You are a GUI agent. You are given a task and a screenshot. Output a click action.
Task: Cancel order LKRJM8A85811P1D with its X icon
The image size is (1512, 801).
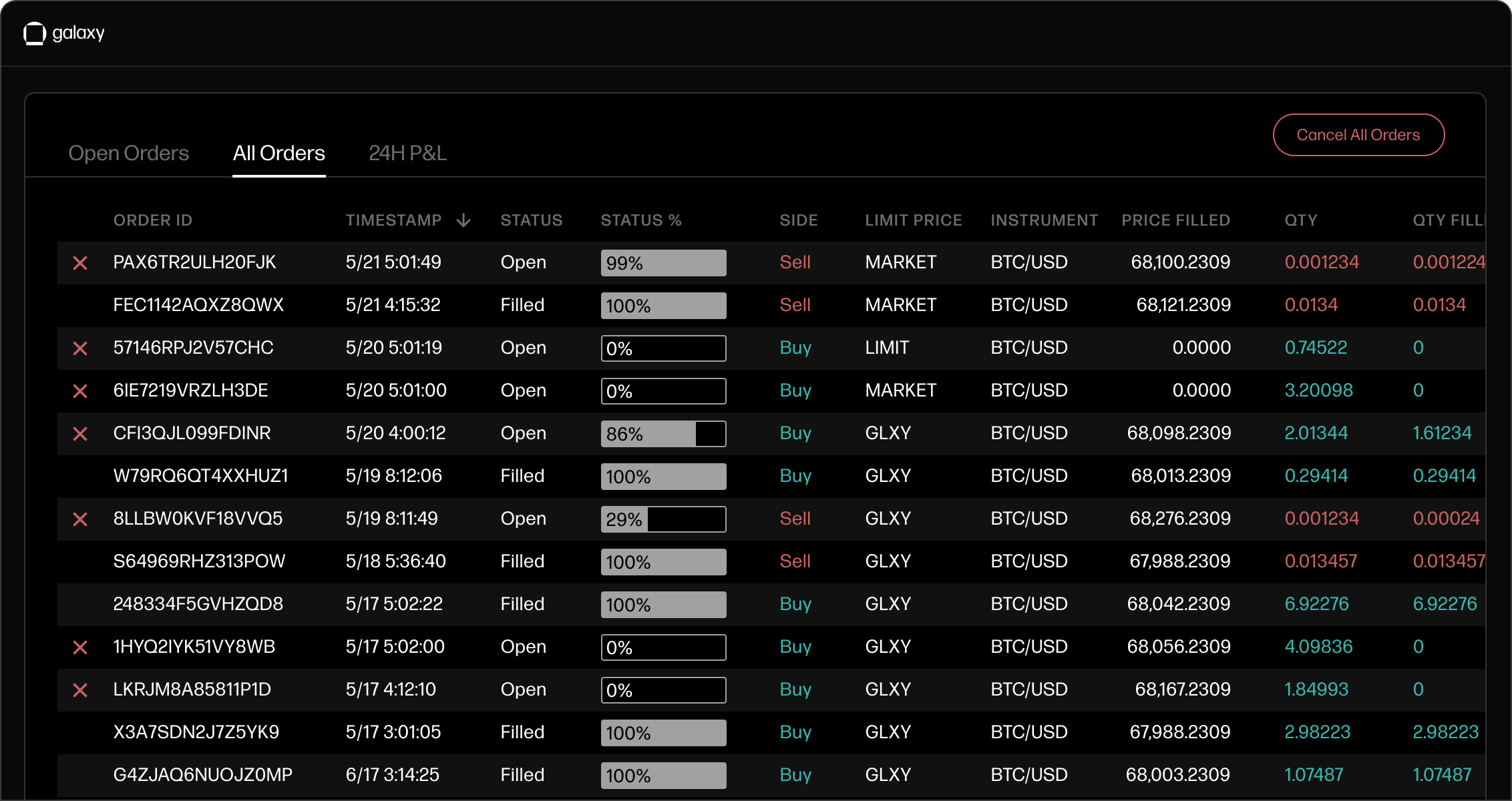(80, 690)
